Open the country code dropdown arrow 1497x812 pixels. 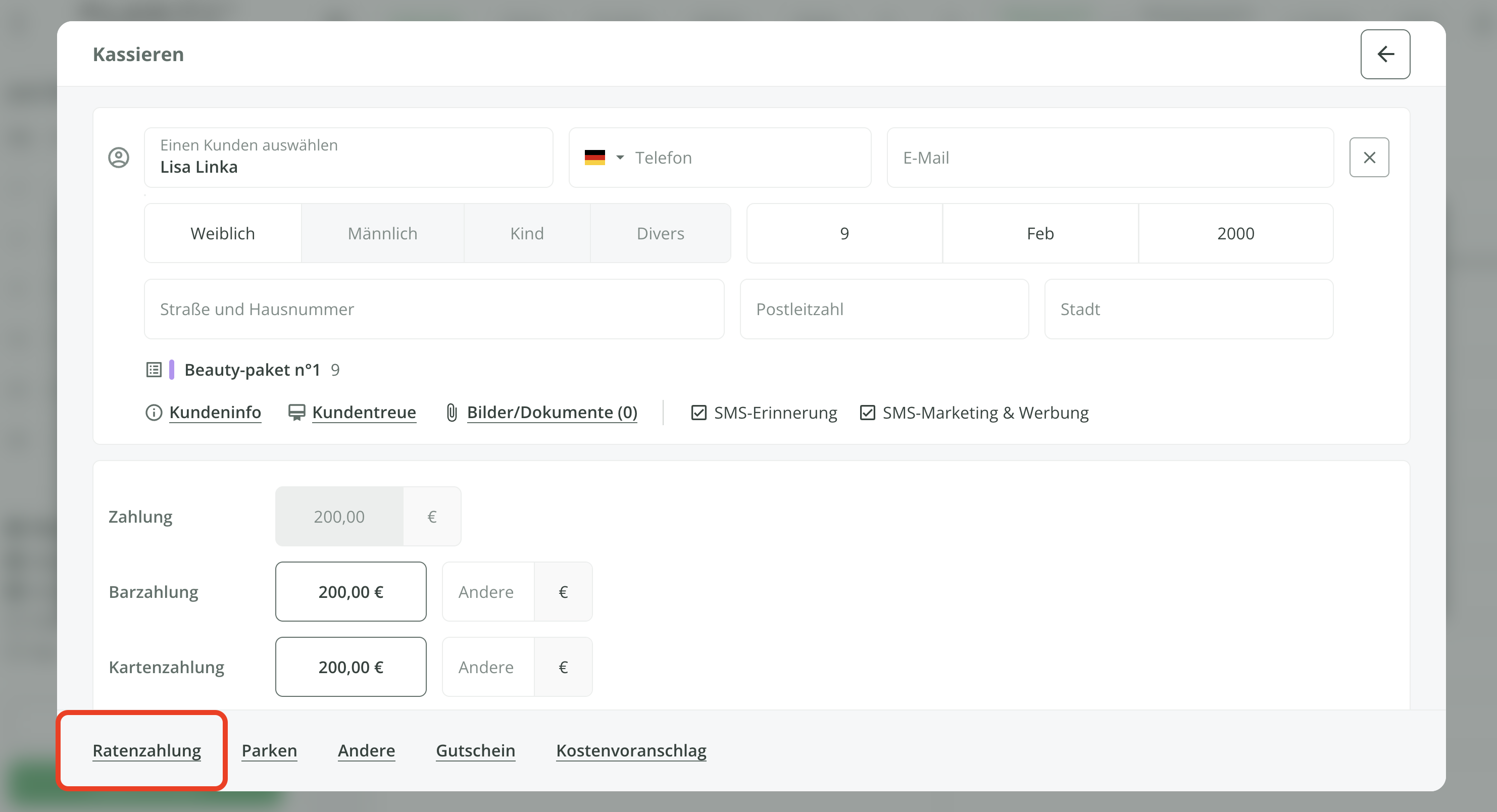pyautogui.click(x=620, y=158)
